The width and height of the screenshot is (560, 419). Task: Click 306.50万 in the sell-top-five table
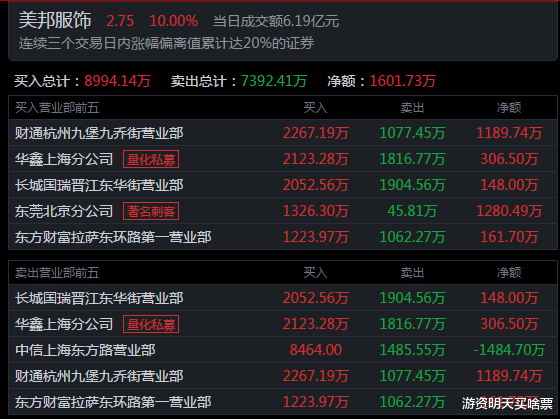coord(509,324)
